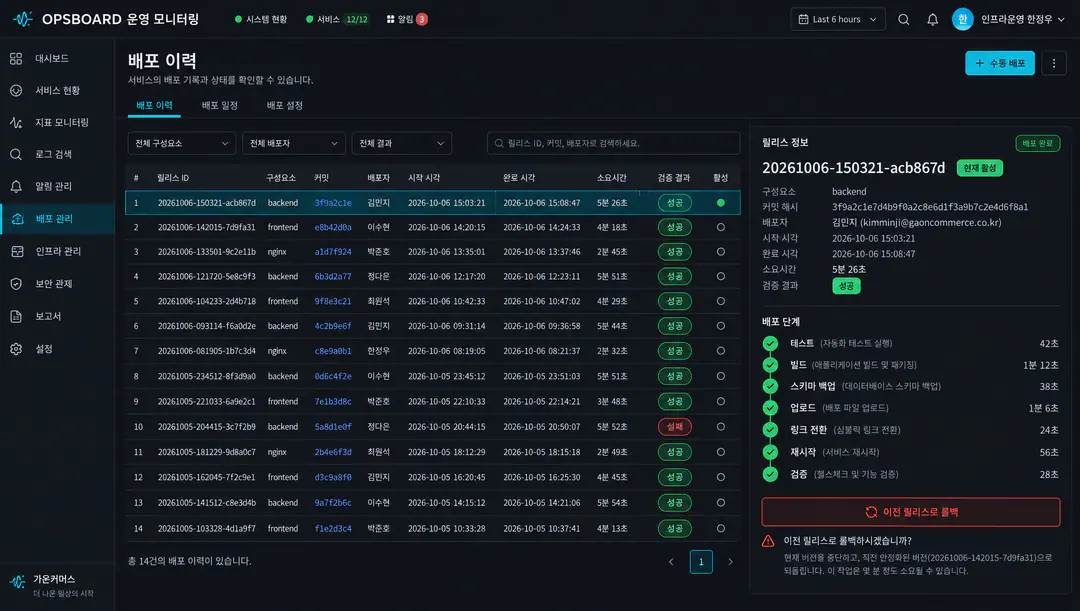Click page number 1 in pagination
Image resolution: width=1080 pixels, height=611 pixels.
point(701,562)
